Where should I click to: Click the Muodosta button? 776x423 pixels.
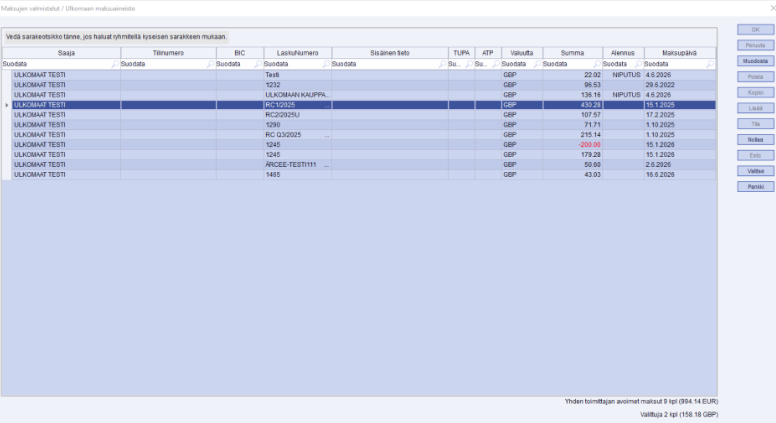coord(755,61)
